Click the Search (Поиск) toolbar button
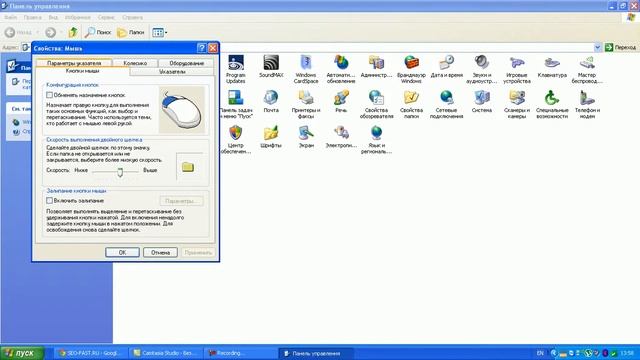The image size is (640, 360). (x=98, y=32)
